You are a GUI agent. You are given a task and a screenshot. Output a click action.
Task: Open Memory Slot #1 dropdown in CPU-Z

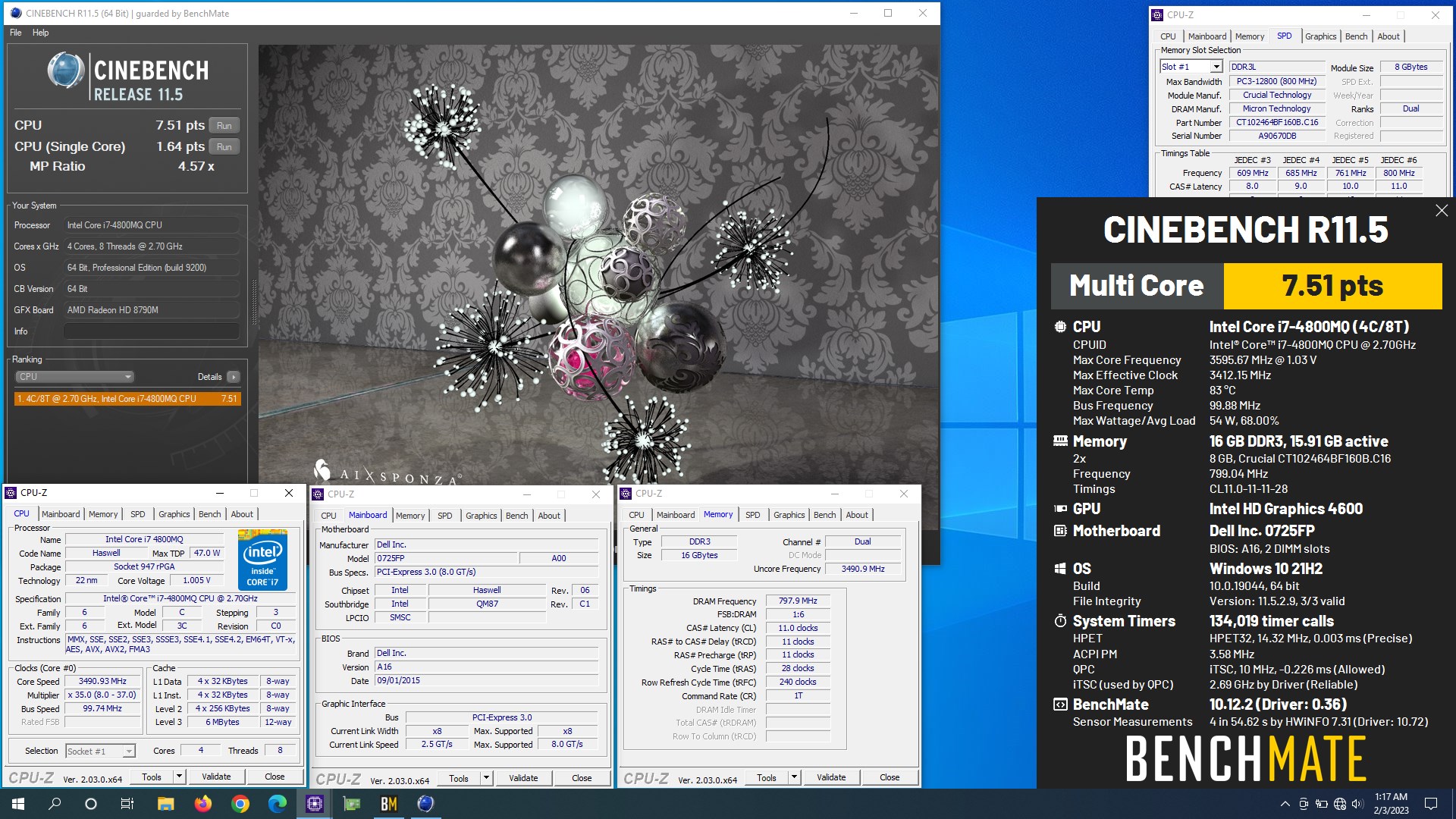[1191, 67]
